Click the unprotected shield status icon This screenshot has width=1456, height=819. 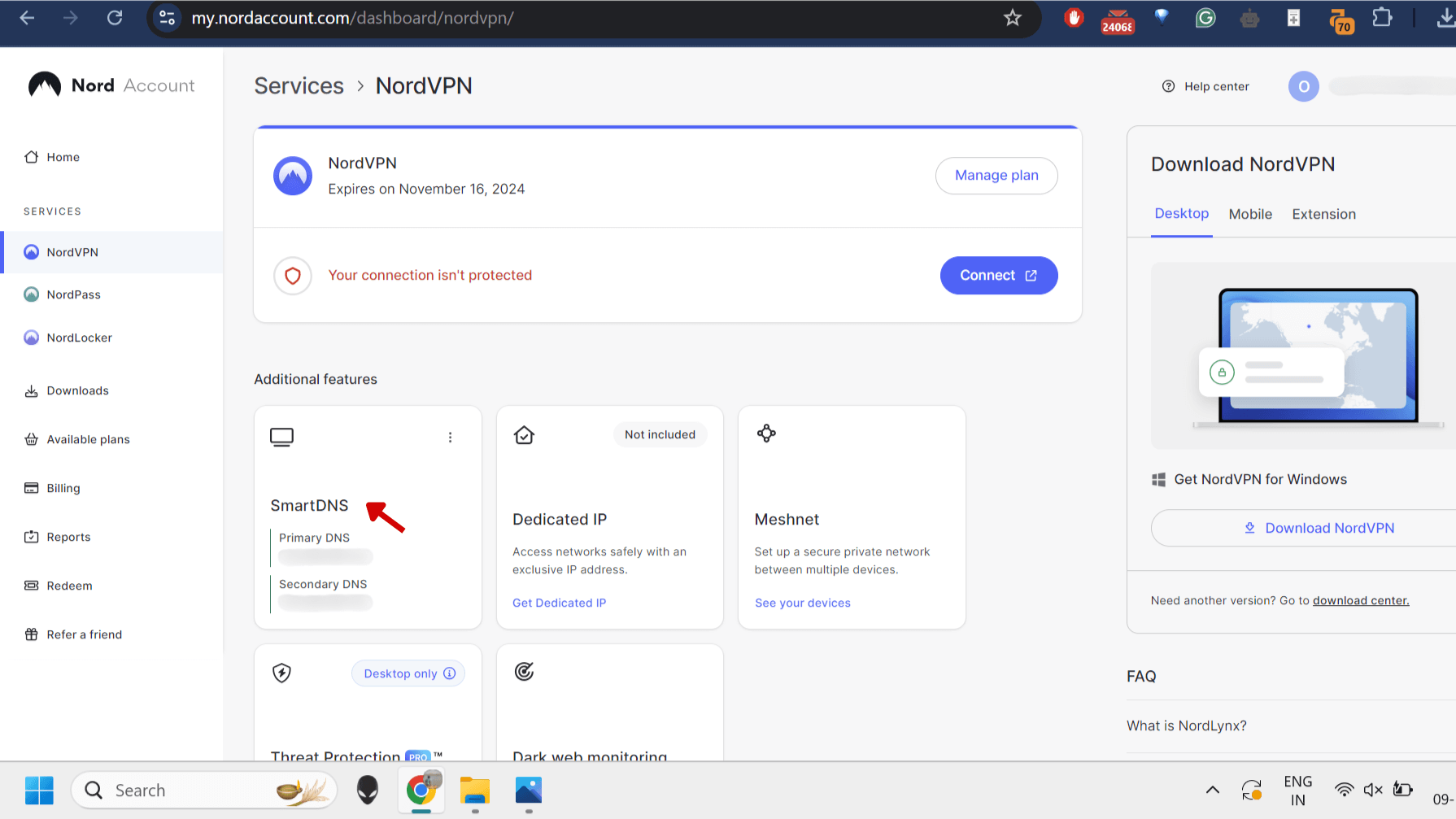[x=293, y=276]
